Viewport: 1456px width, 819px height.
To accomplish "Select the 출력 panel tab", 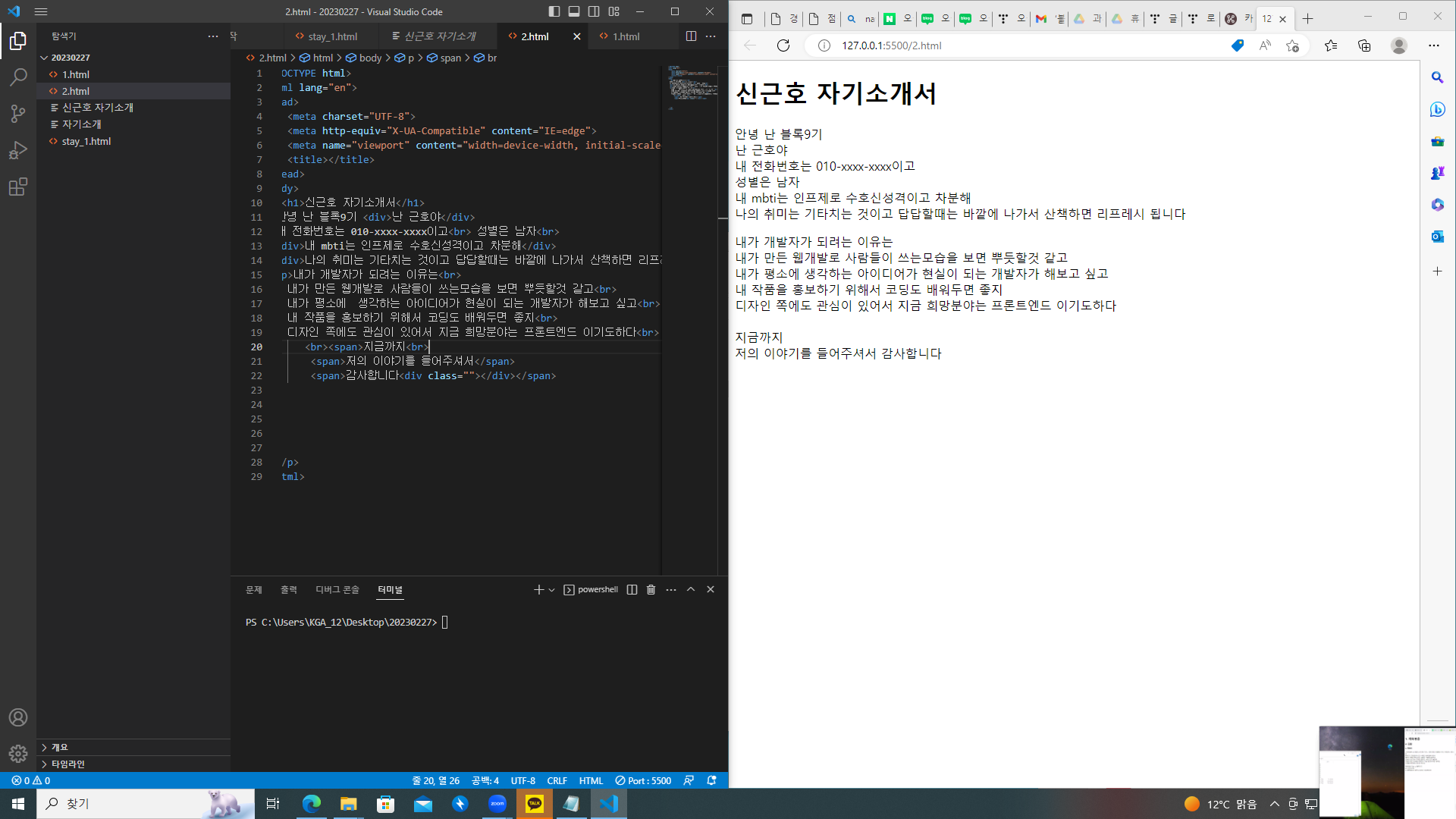I will (288, 589).
